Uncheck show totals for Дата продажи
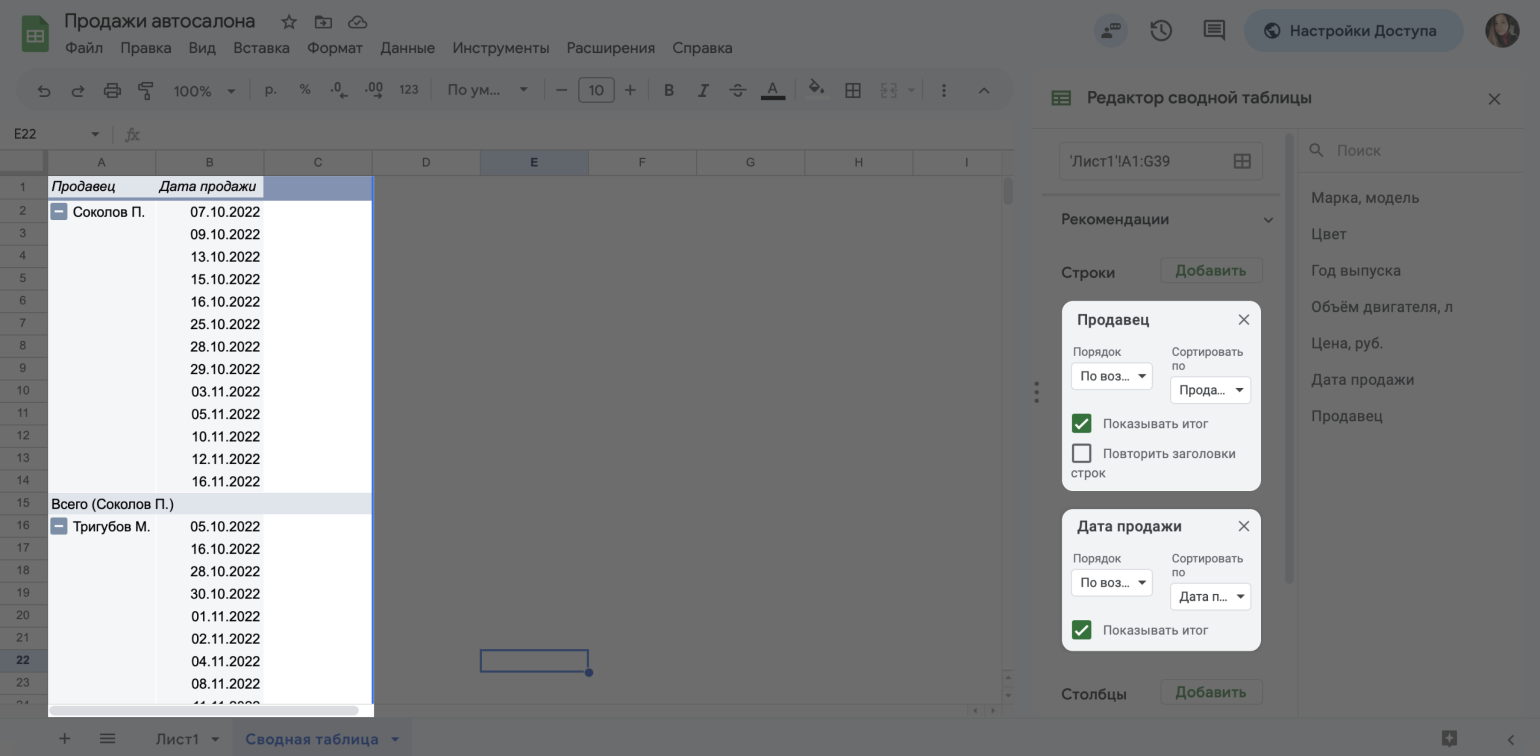 (1081, 630)
